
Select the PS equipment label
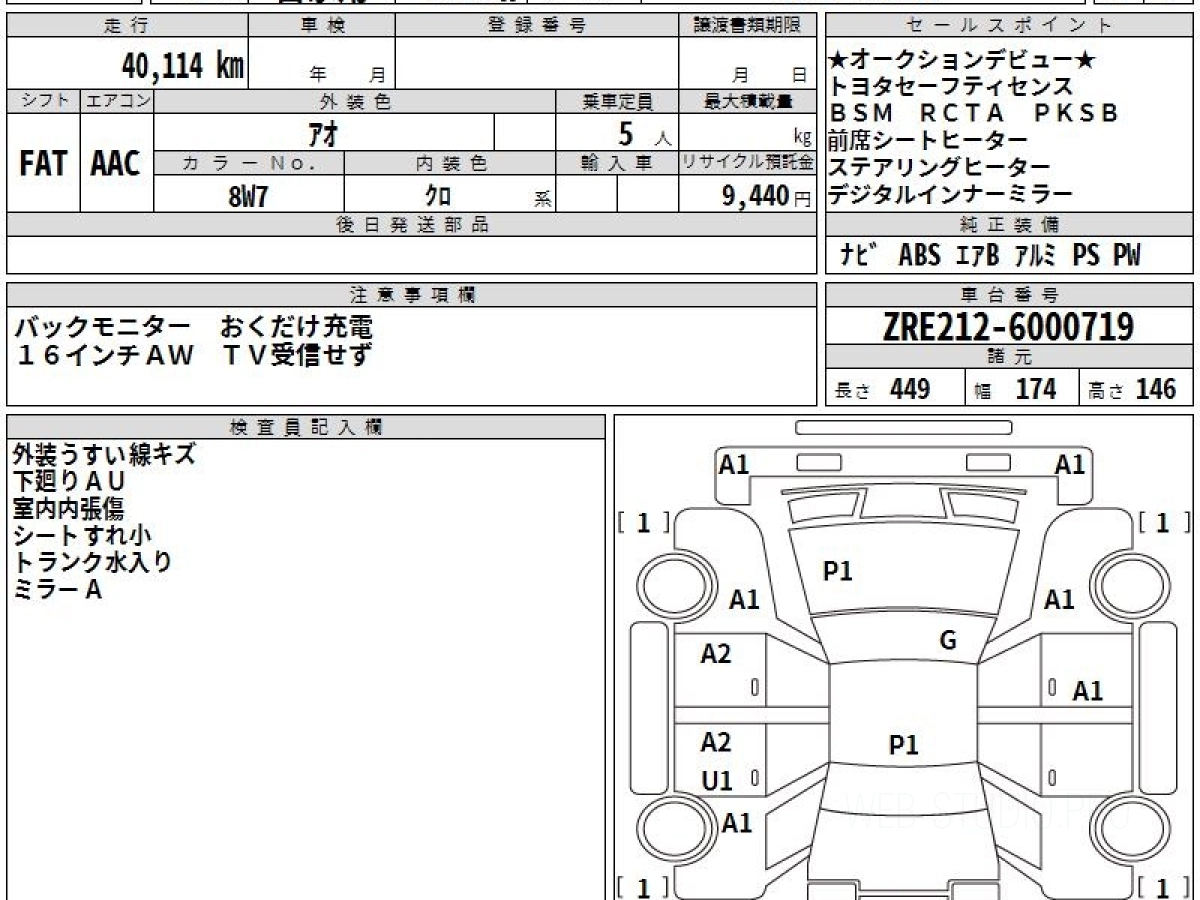(x=1087, y=256)
